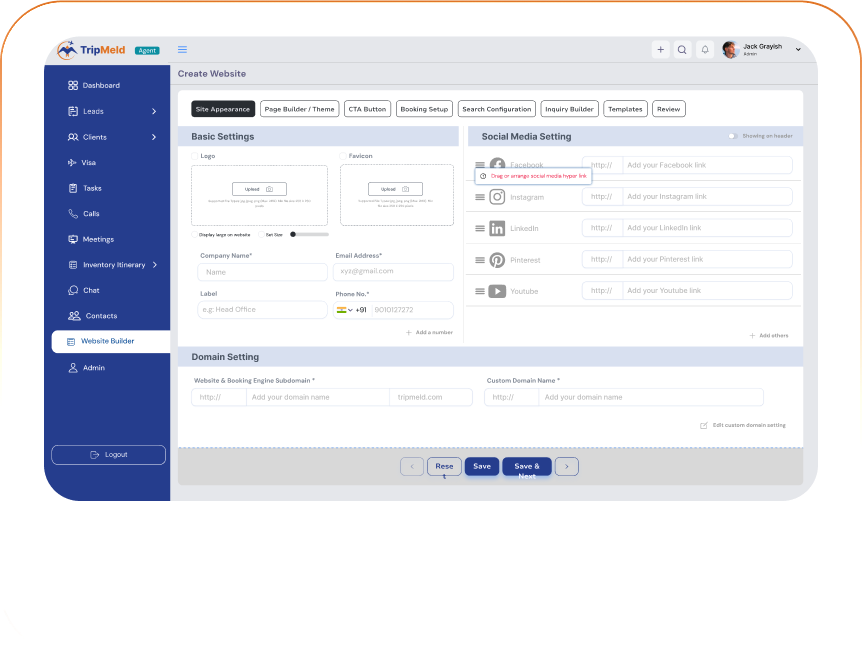This screenshot has height=652, width=862.
Task: Open Jack Grayish profile dropdown
Action: click(x=798, y=49)
